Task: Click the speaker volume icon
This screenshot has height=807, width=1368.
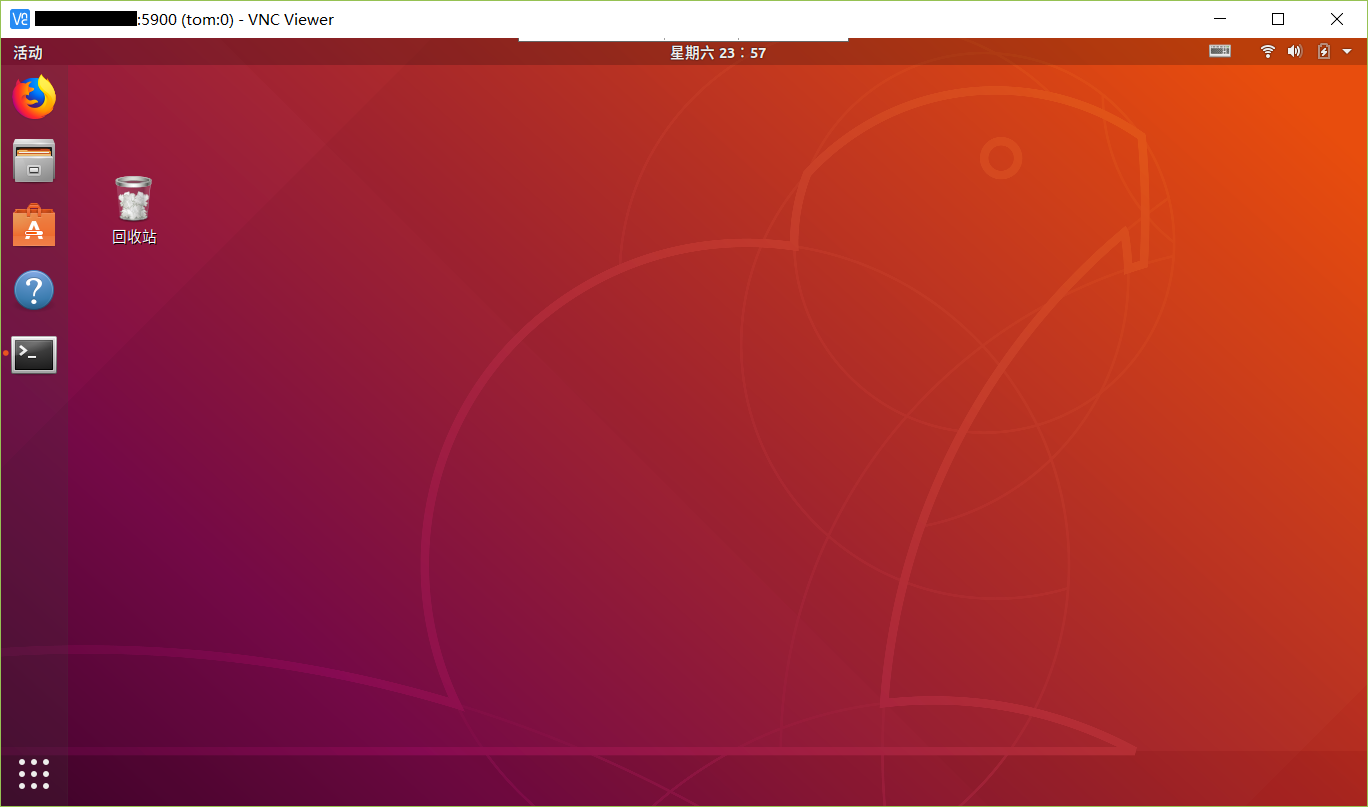Action: pyautogui.click(x=1294, y=51)
